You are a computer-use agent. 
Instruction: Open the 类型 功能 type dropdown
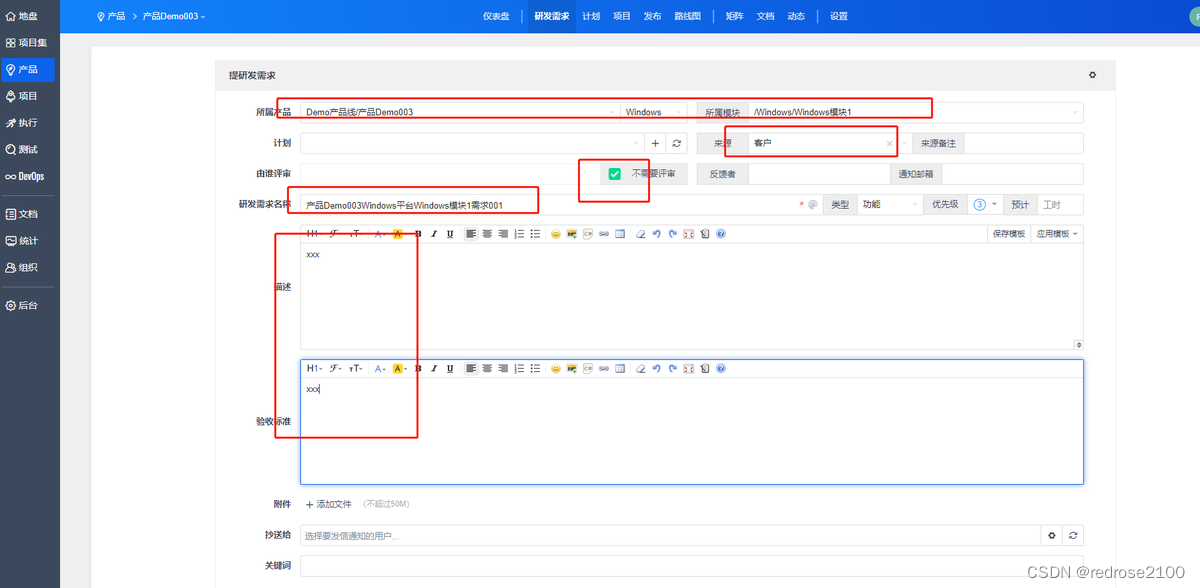point(888,204)
